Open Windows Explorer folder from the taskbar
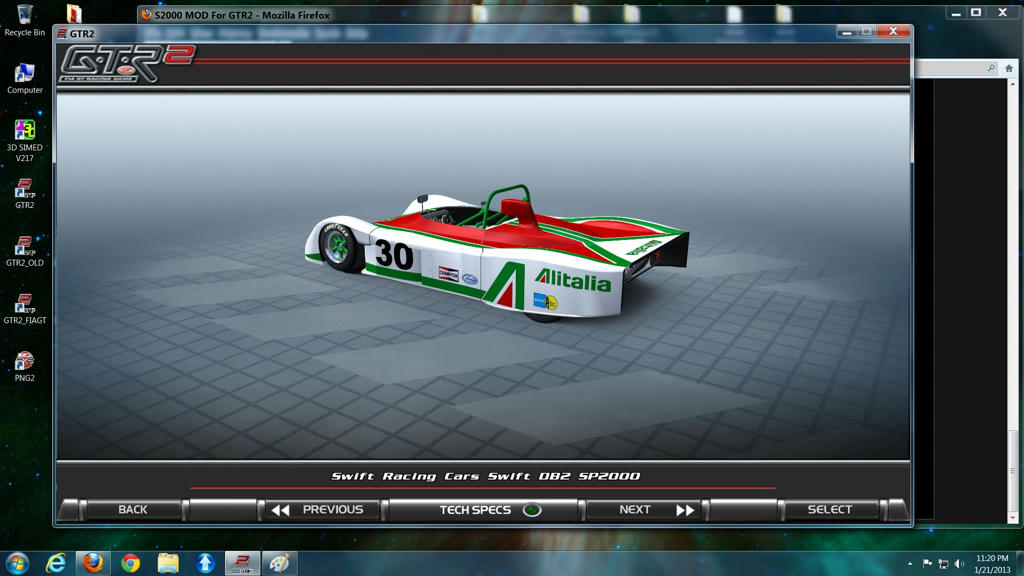Screen dimensions: 1024x576 coord(168,563)
